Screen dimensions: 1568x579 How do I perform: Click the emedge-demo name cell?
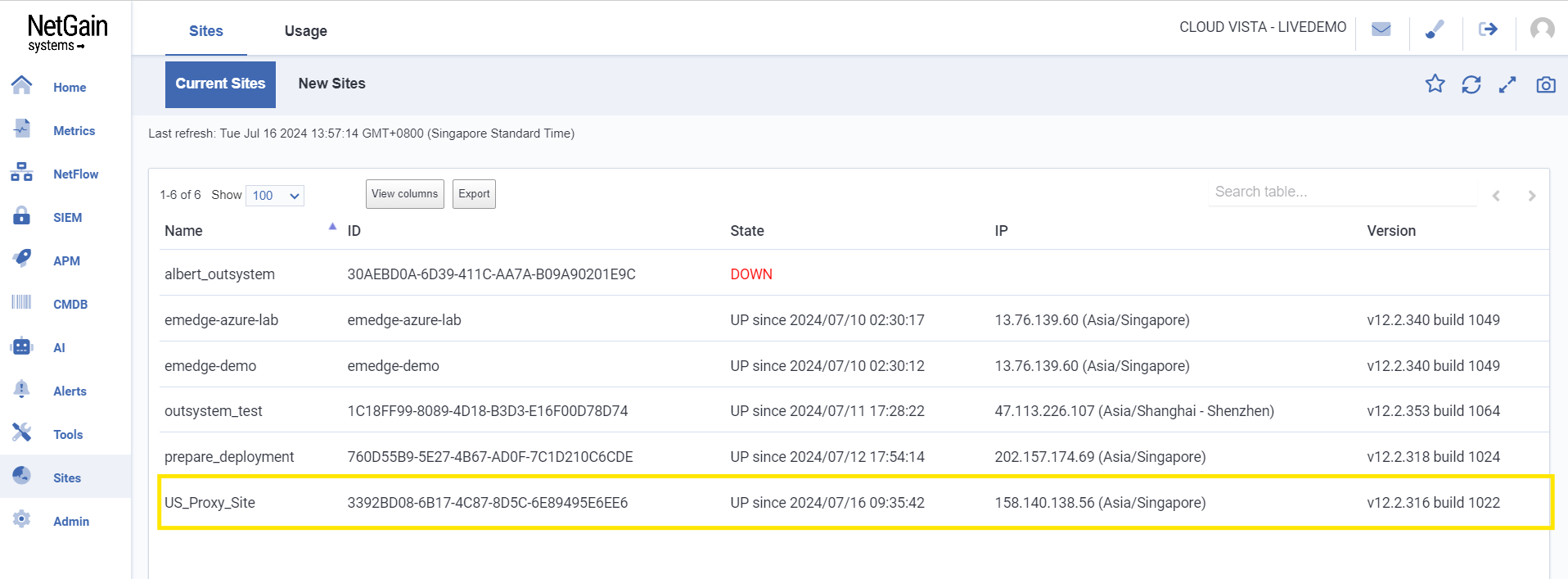(x=210, y=366)
